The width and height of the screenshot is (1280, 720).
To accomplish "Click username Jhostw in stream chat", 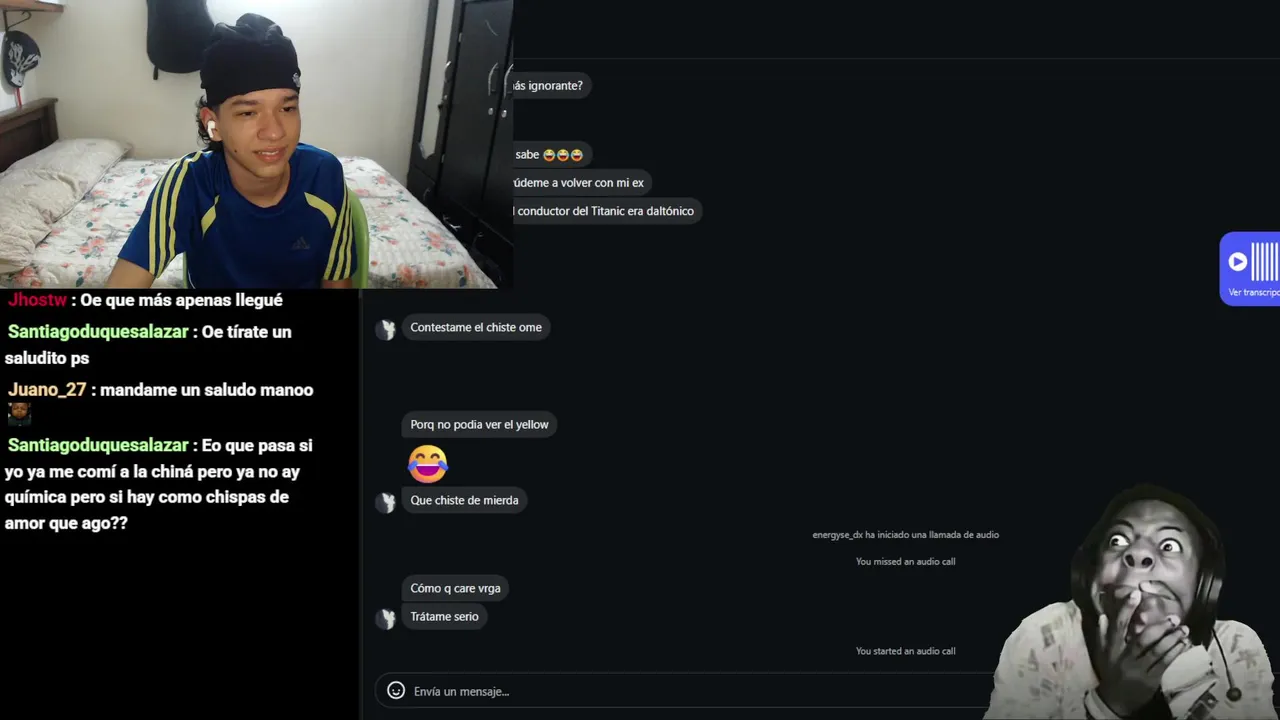I will point(37,300).
